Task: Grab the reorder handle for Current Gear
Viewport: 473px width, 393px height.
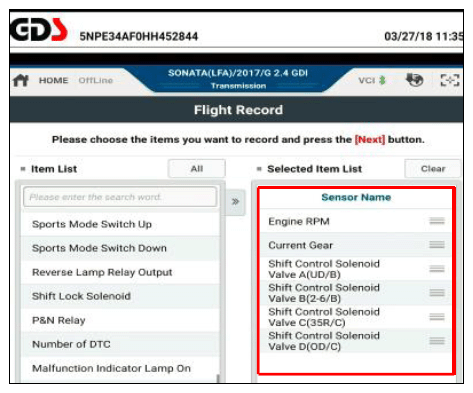Action: pyautogui.click(x=437, y=245)
